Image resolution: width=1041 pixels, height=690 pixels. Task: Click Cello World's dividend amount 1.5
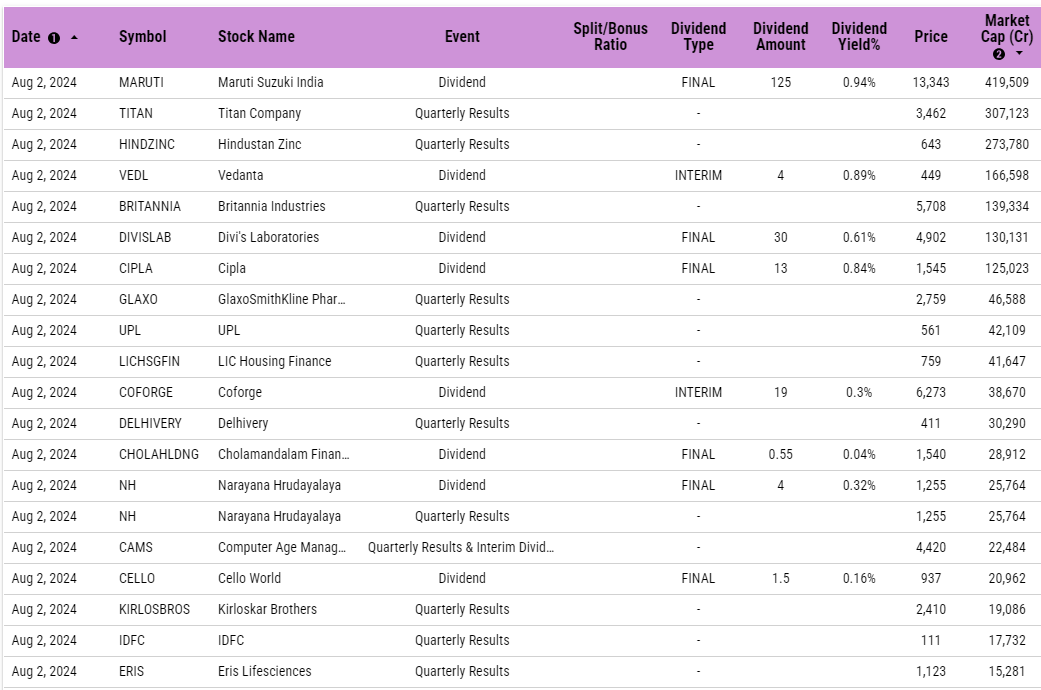point(781,578)
